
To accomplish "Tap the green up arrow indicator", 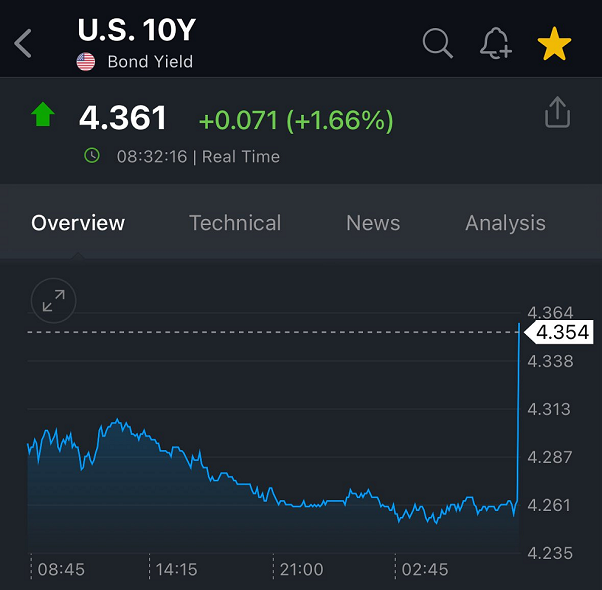I will pos(42,115).
